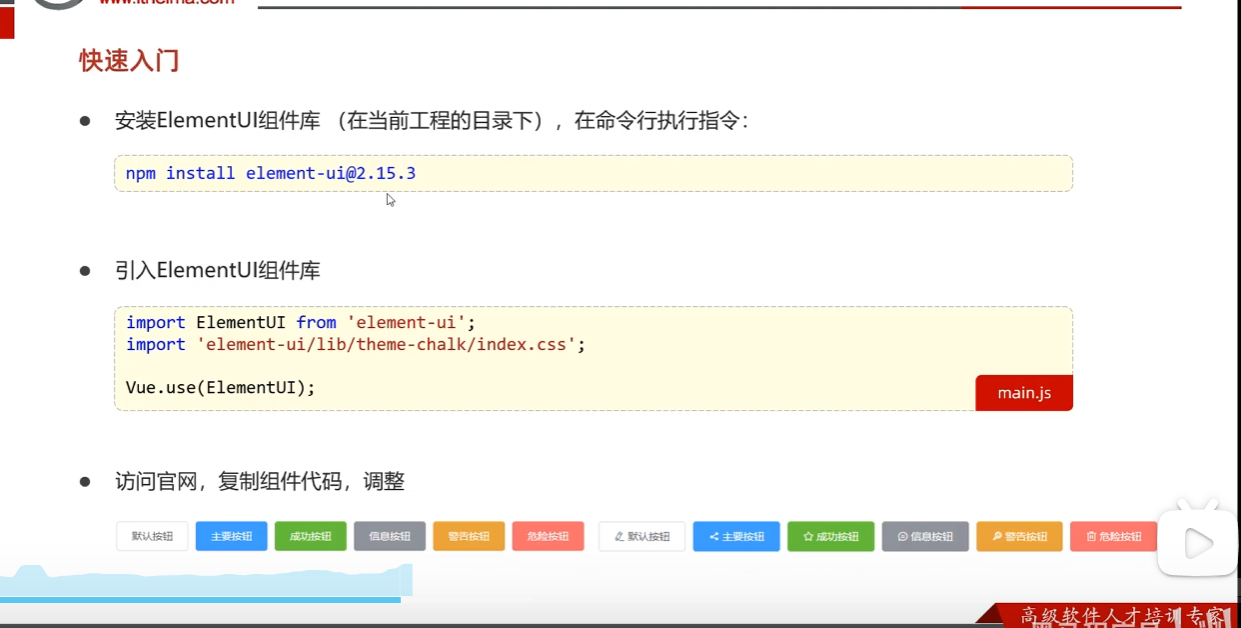Click the theme-chalk/index.css import line

[x=356, y=344]
